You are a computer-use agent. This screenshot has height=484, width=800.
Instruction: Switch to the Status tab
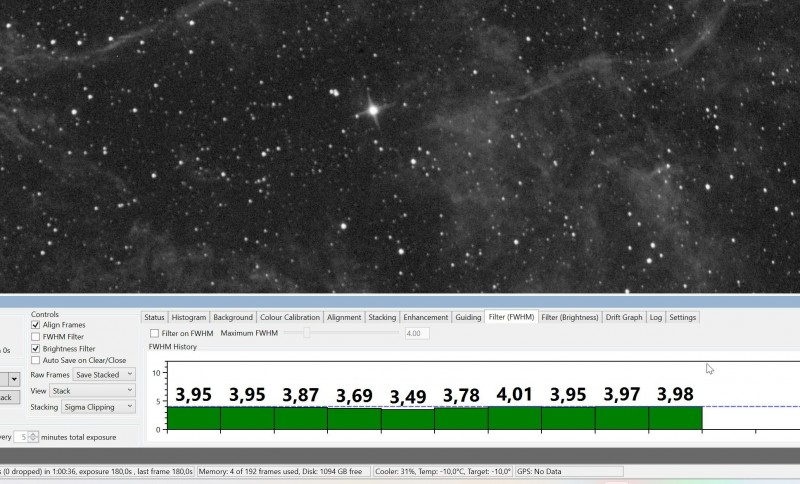pyautogui.click(x=154, y=317)
